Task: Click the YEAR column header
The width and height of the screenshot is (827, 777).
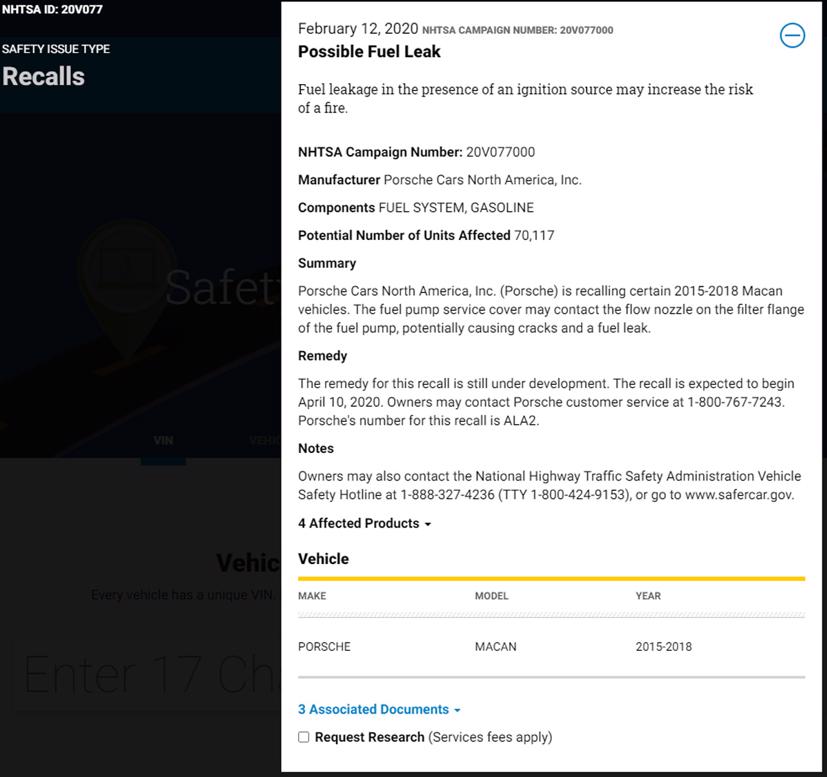Action: point(648,596)
